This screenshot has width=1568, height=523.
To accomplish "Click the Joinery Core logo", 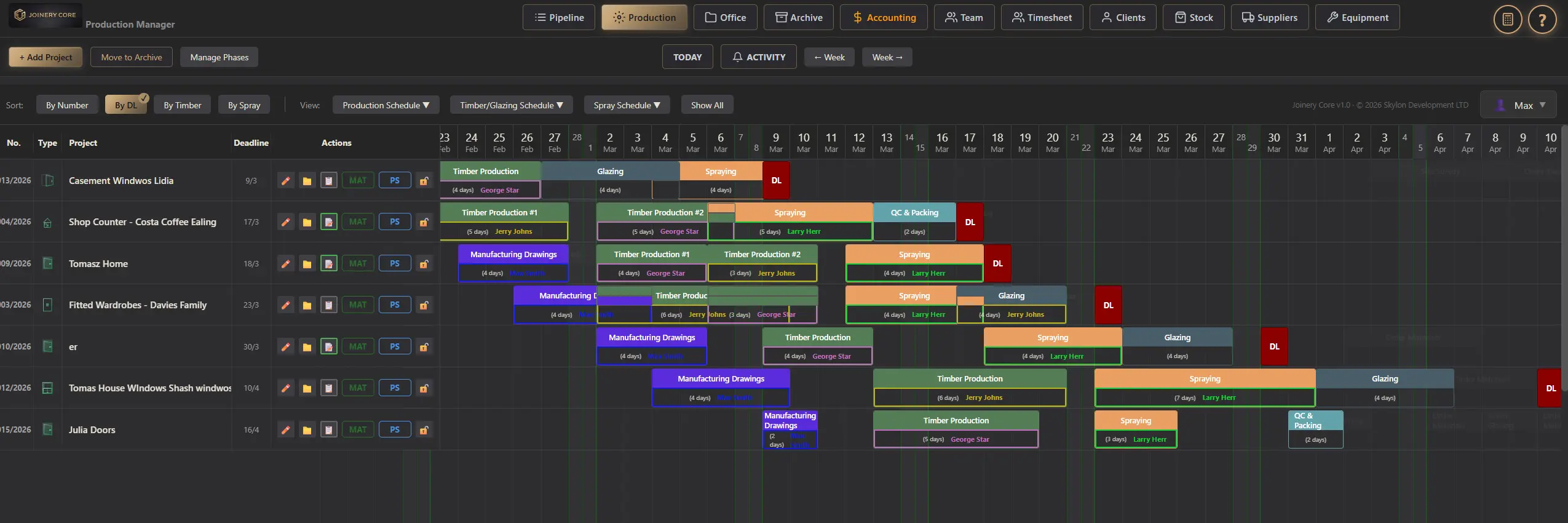I will [46, 15].
